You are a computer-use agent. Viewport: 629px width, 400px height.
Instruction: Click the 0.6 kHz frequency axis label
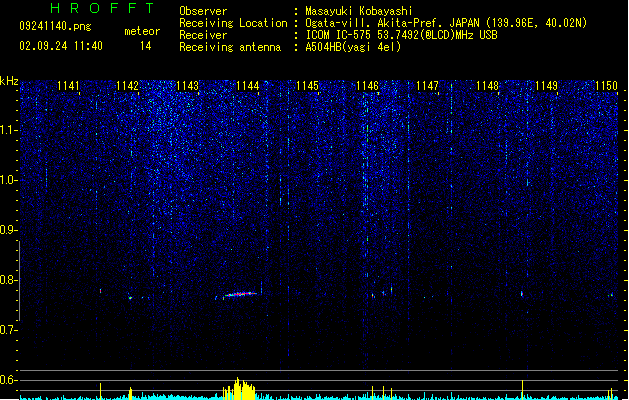tap(8, 380)
